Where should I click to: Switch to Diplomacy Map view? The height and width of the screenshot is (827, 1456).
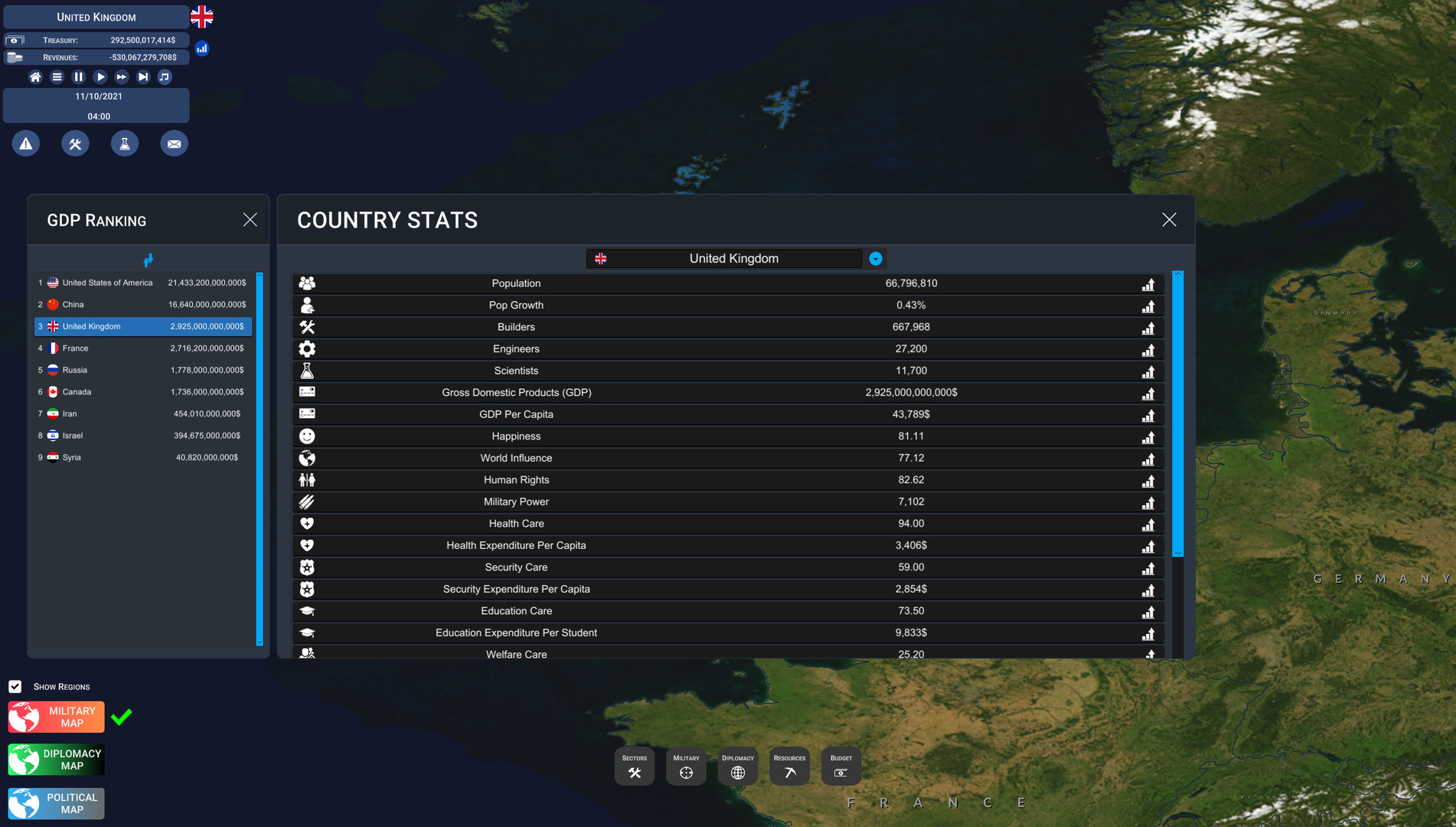[57, 760]
